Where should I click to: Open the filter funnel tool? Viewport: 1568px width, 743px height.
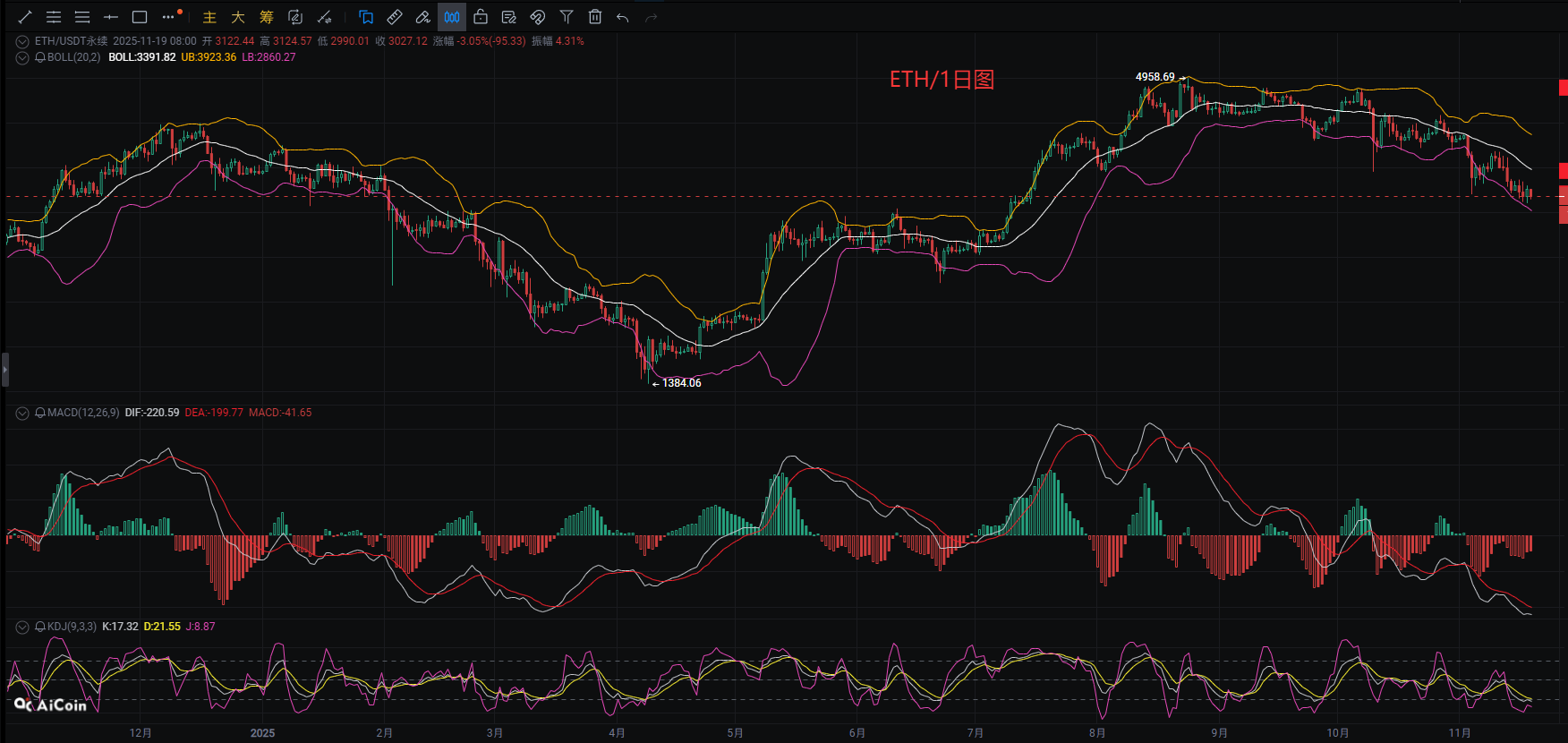[x=567, y=17]
